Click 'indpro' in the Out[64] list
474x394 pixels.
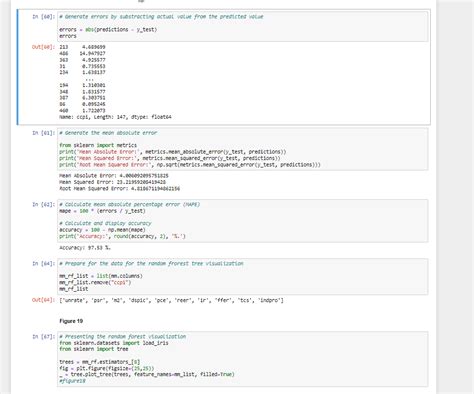click(269, 300)
